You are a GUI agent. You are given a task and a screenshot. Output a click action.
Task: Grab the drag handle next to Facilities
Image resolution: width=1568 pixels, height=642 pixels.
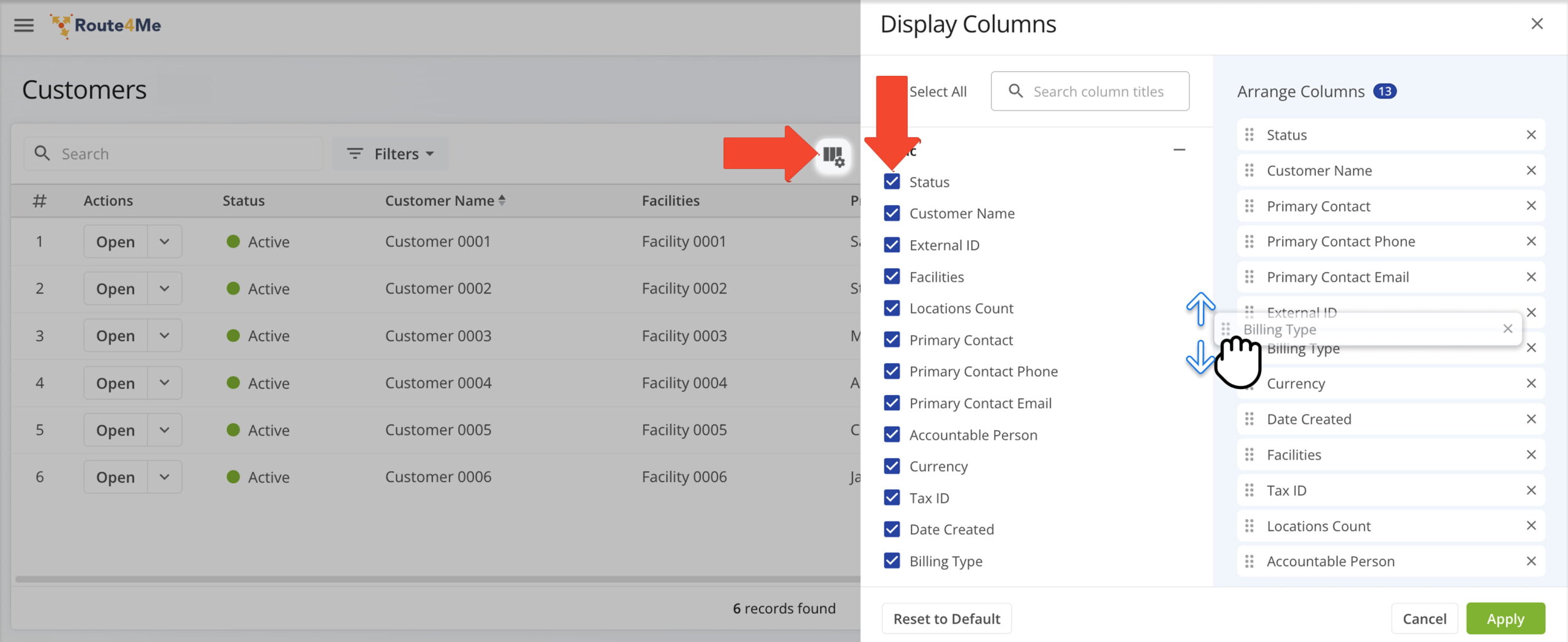(x=1249, y=455)
